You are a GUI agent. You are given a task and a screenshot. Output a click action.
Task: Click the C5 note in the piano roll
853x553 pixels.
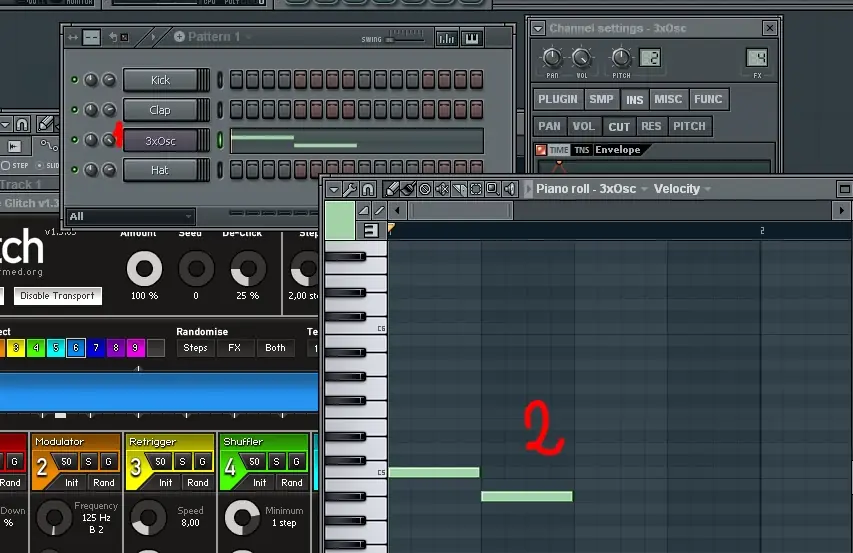tap(434, 473)
